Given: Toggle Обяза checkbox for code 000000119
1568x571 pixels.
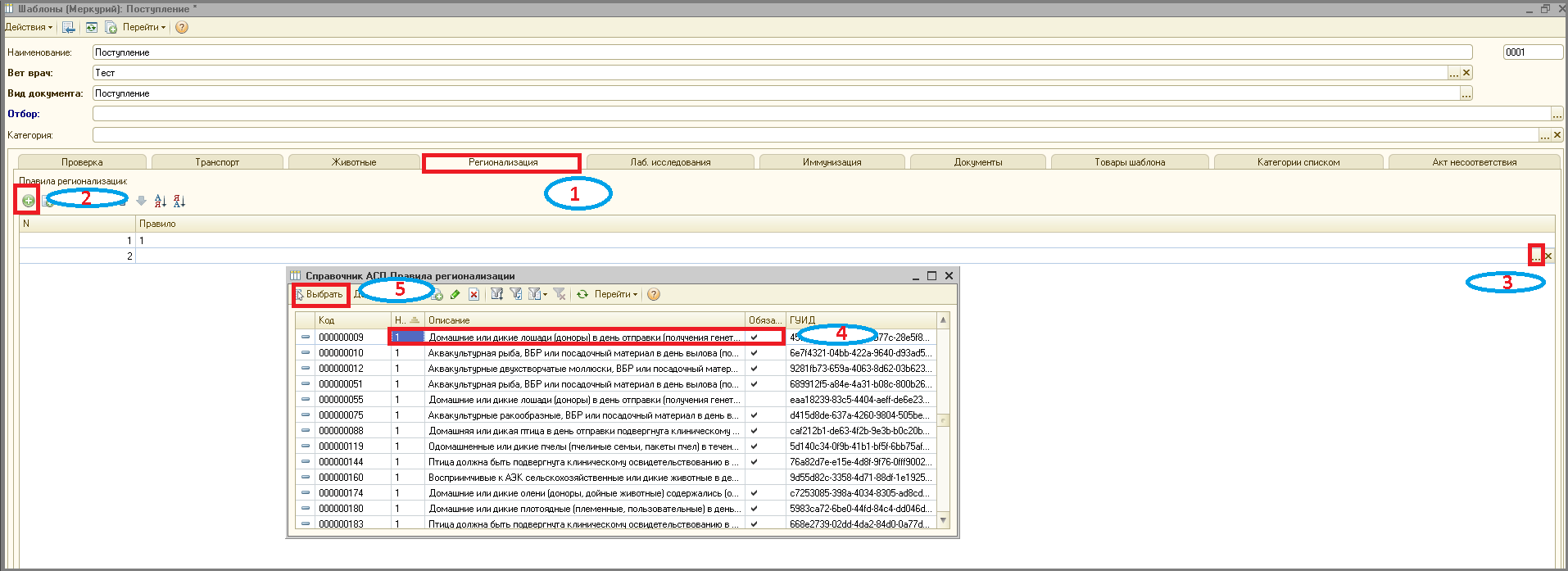Looking at the screenshot, I should [x=754, y=446].
